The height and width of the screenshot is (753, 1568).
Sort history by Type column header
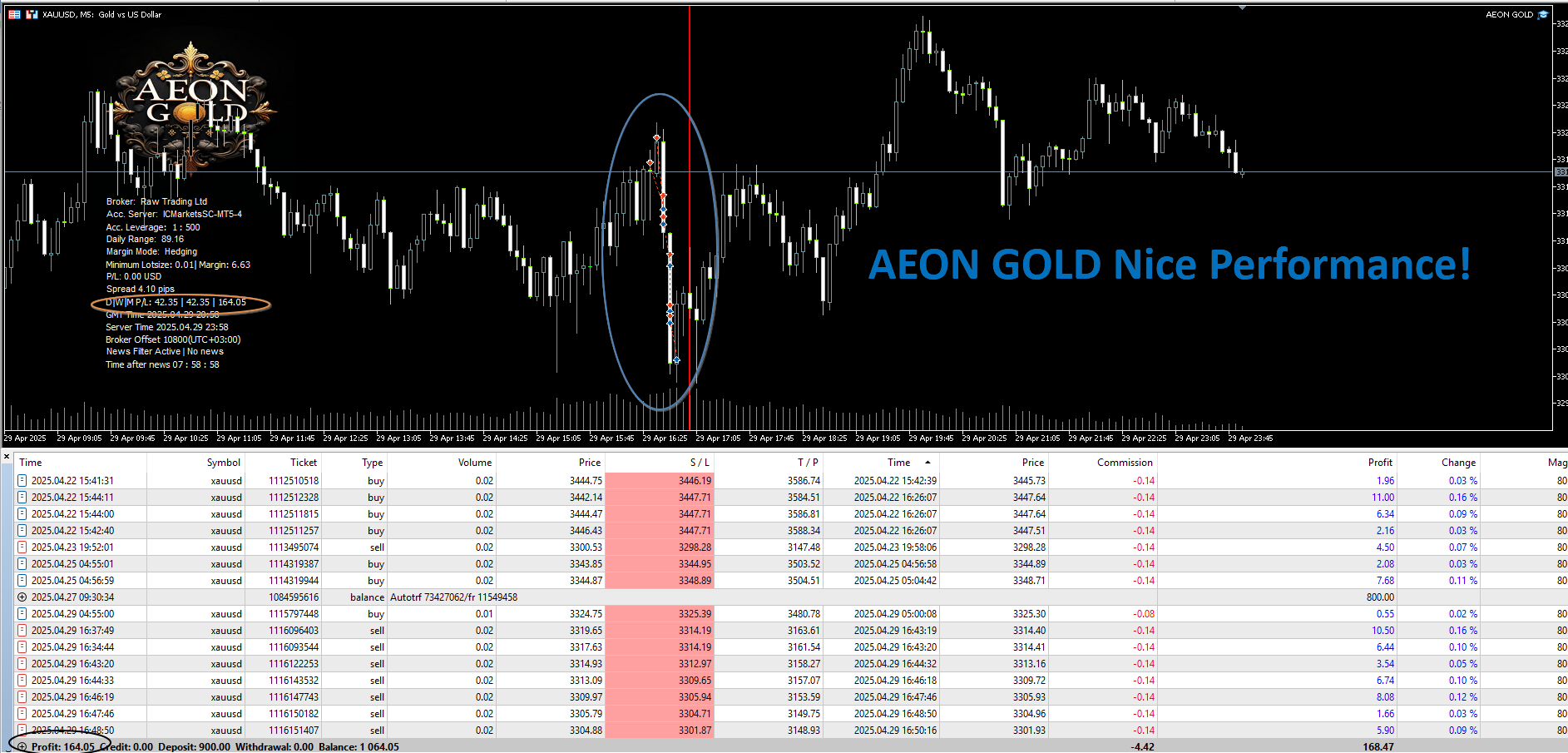point(354,463)
